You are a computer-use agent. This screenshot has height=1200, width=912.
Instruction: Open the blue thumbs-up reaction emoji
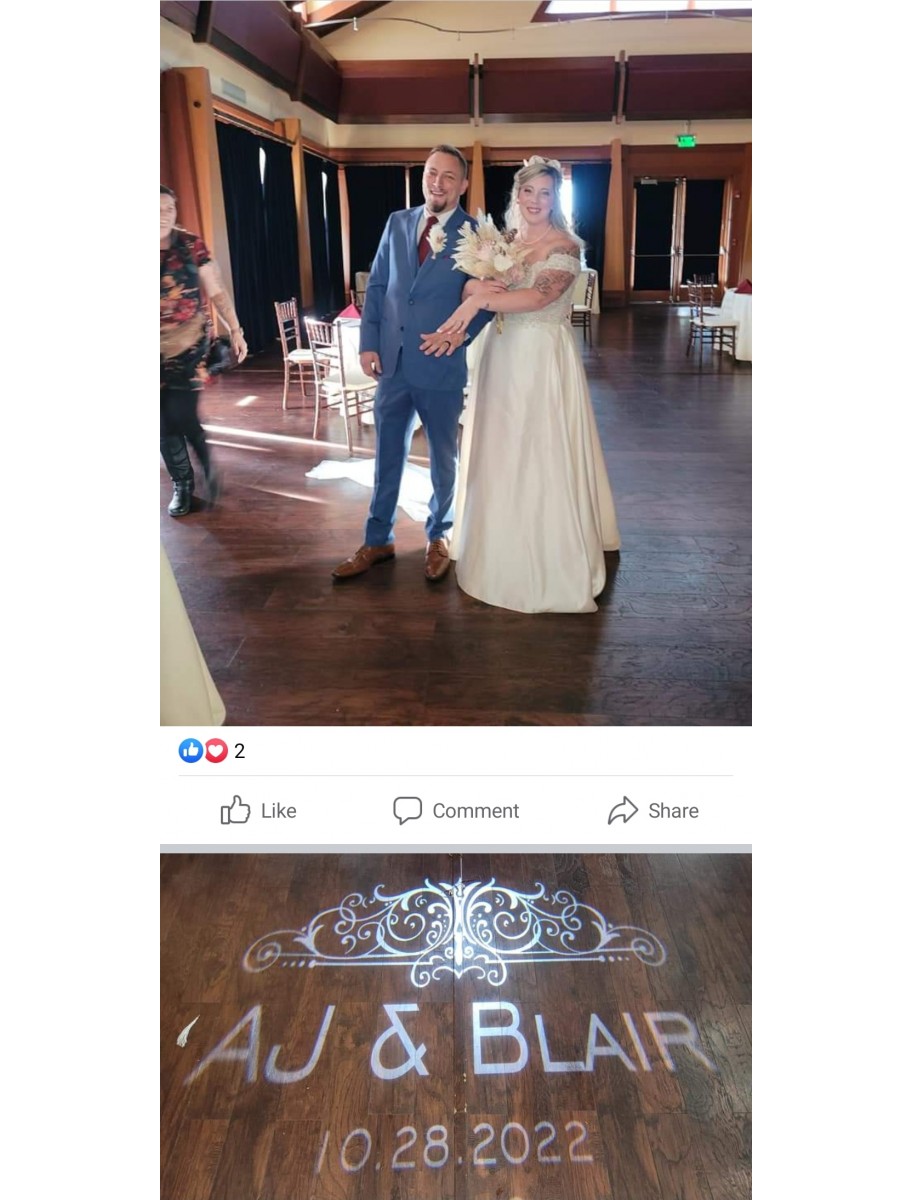pos(191,751)
